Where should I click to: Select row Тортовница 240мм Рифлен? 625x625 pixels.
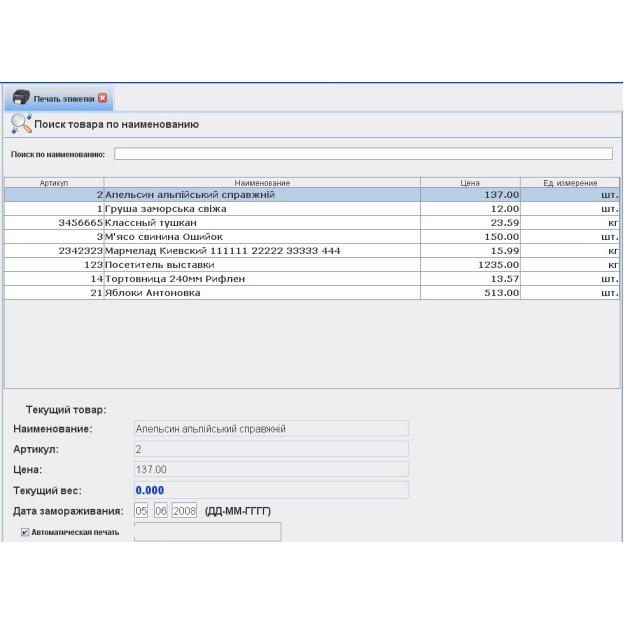pos(312,279)
